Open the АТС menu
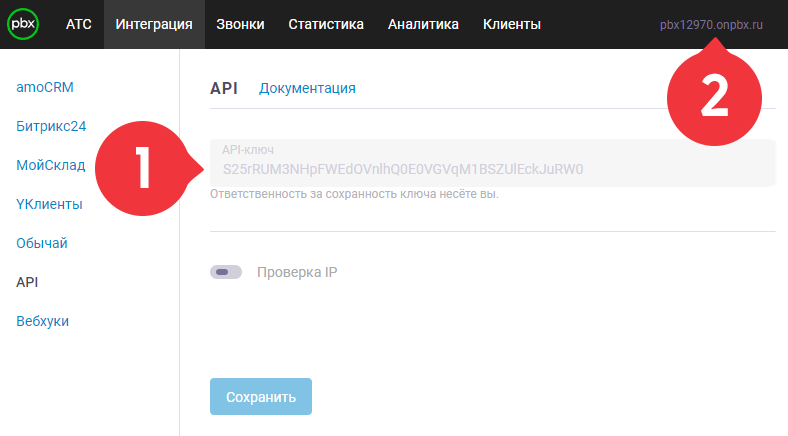This screenshot has height=436, width=788. pyautogui.click(x=79, y=24)
